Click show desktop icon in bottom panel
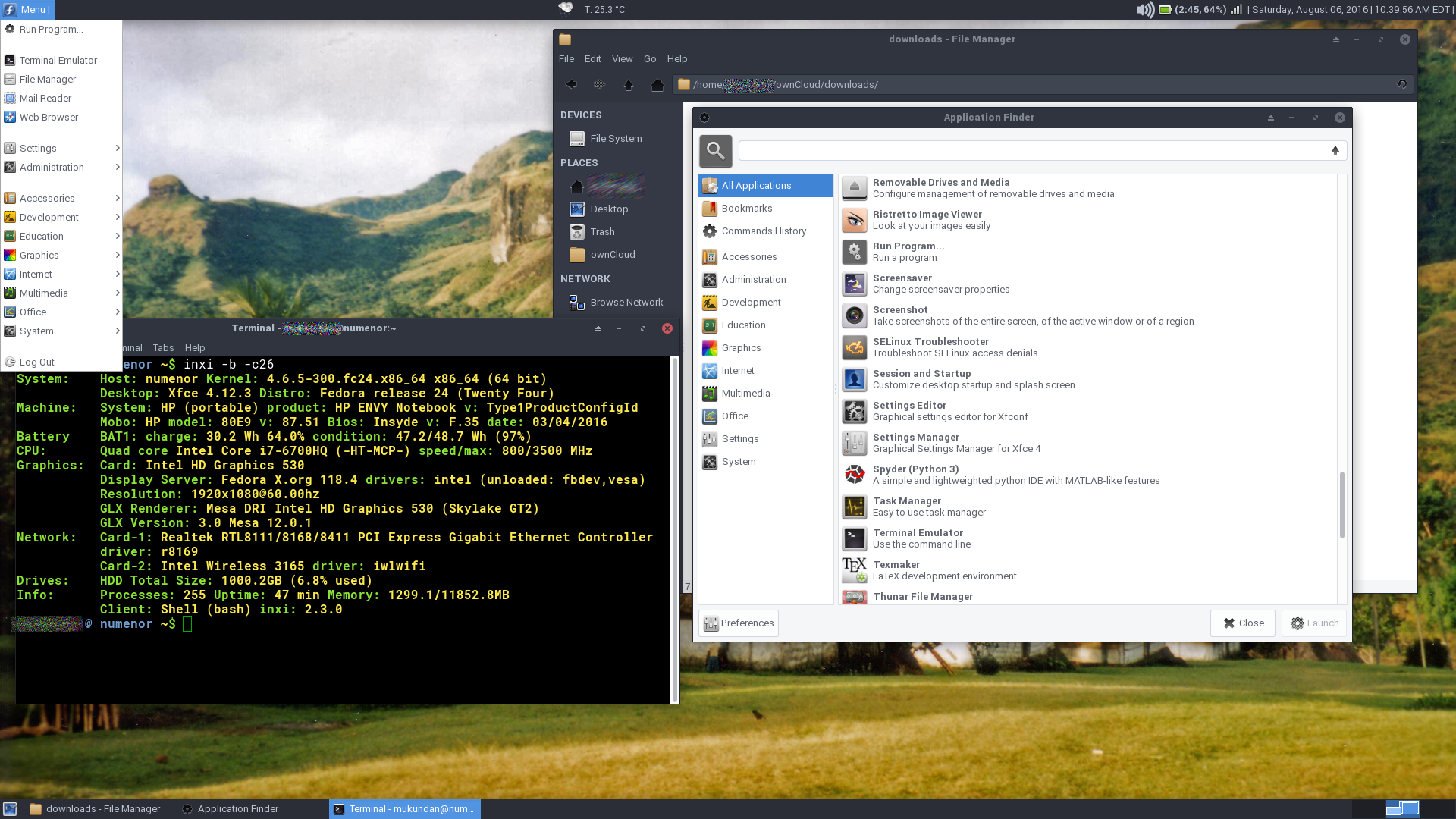 tap(10, 809)
